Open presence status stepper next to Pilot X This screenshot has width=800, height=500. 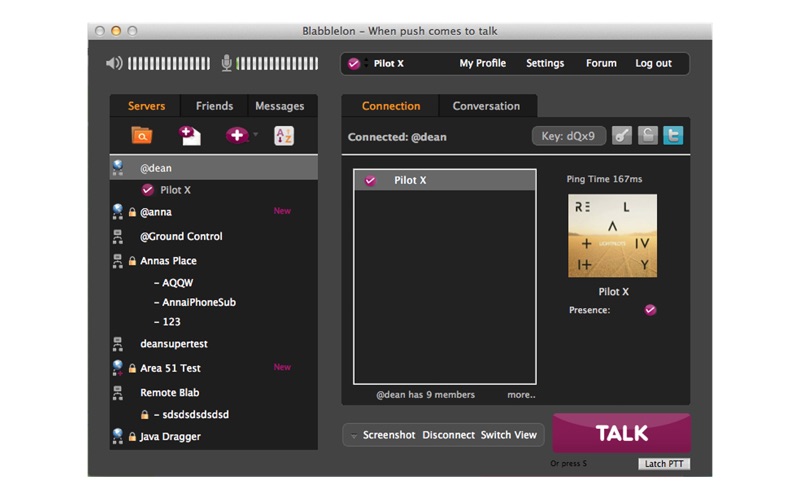(366, 63)
